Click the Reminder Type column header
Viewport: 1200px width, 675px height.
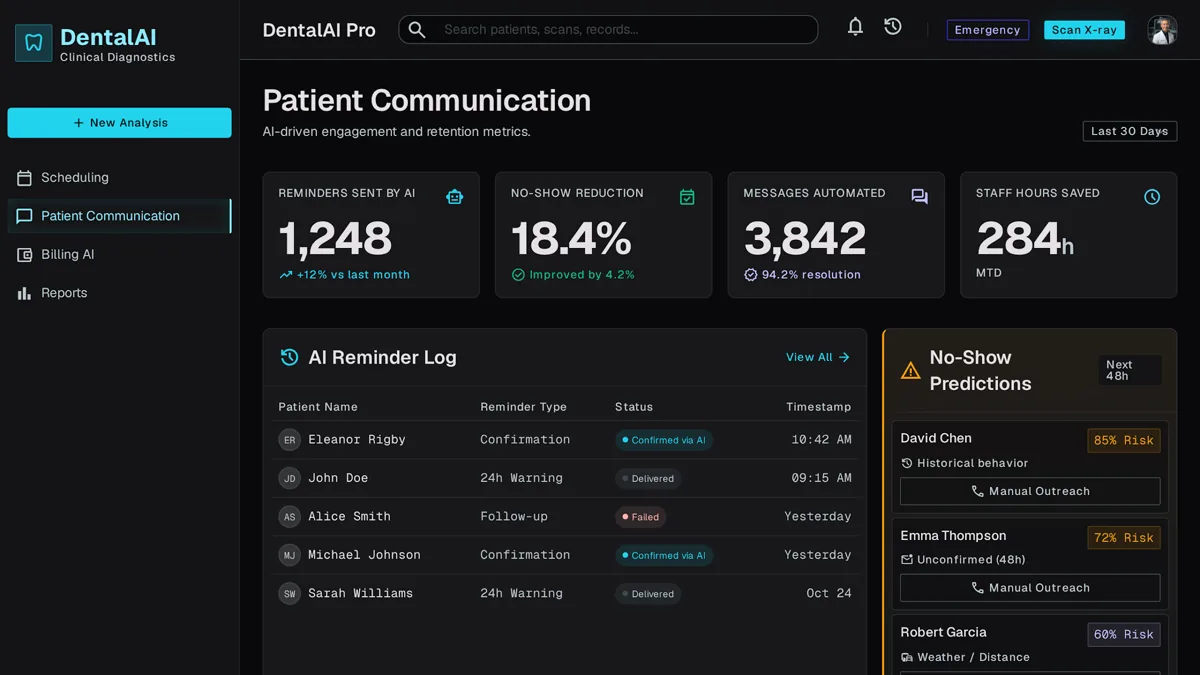[x=523, y=407]
